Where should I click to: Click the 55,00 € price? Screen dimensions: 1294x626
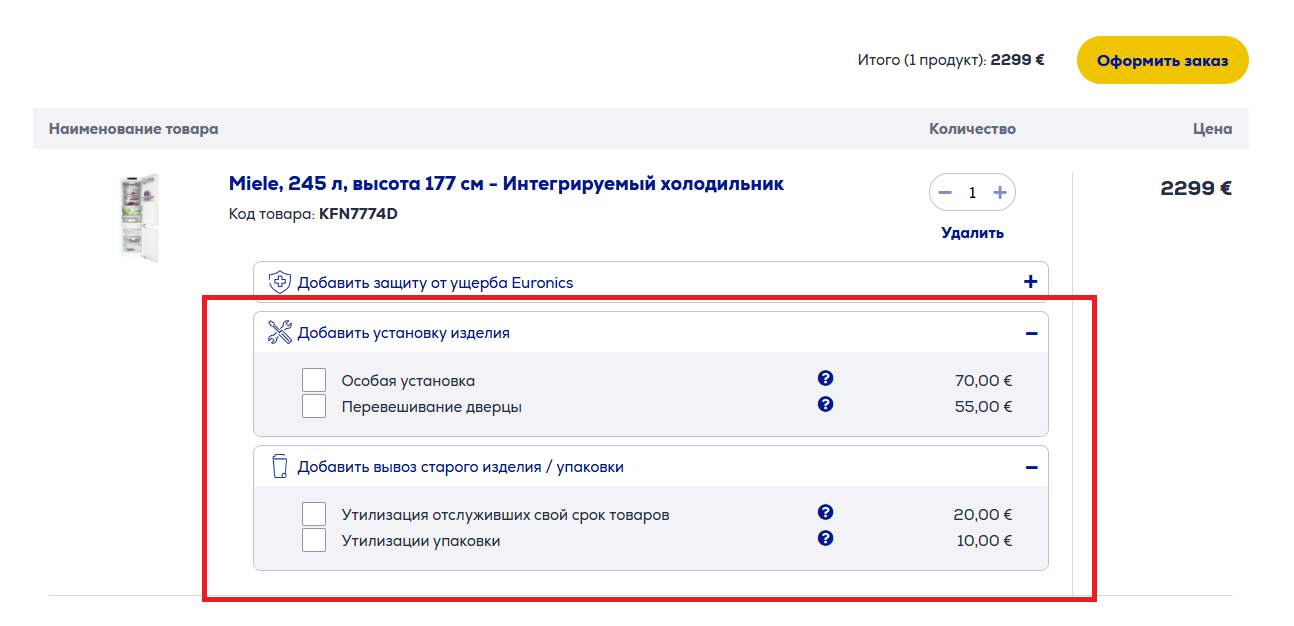point(983,407)
